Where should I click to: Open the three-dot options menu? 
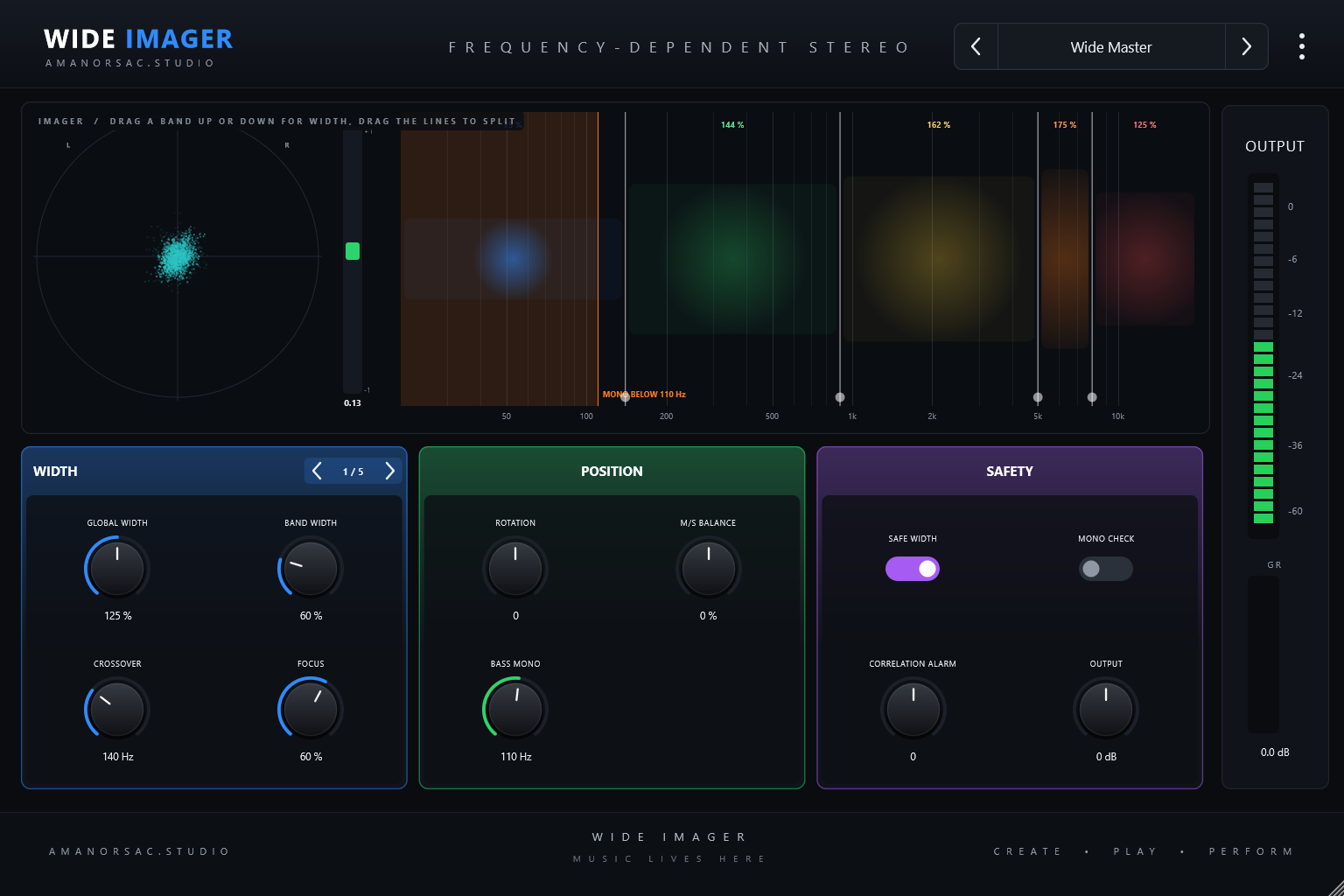click(x=1302, y=46)
